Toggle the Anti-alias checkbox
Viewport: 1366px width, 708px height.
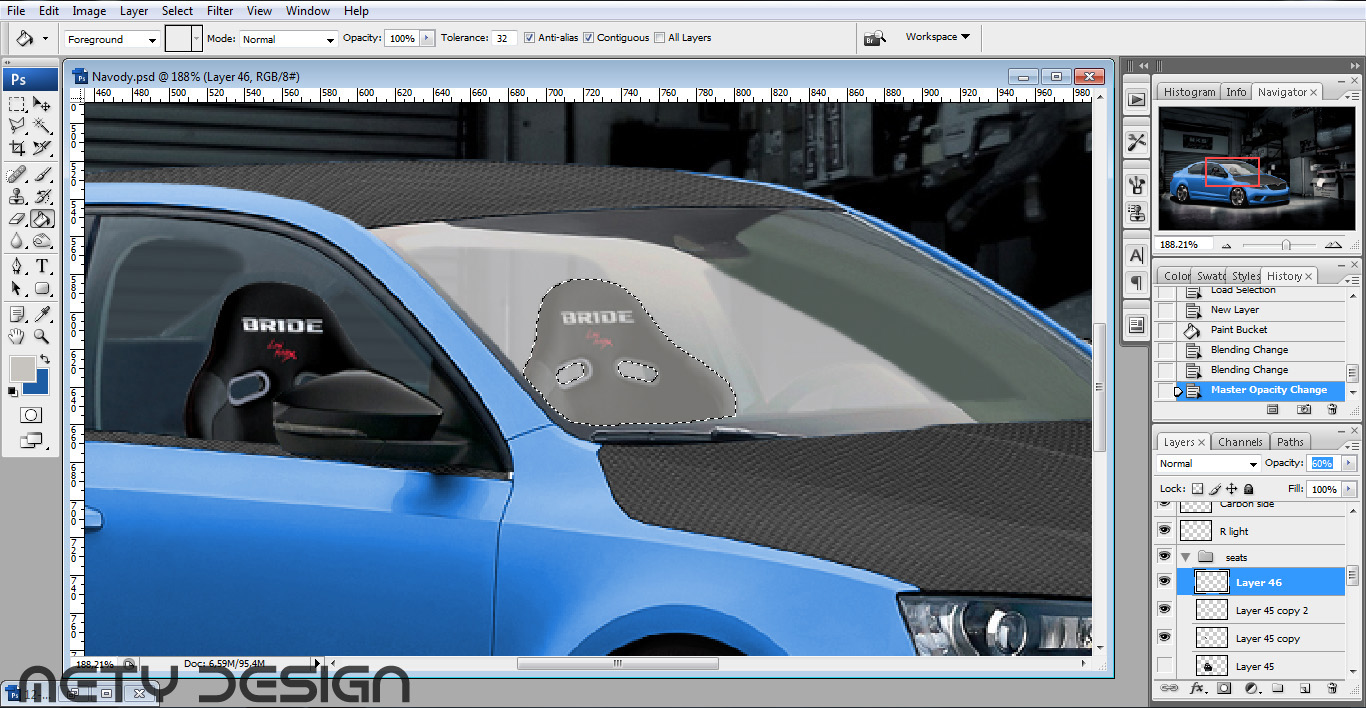pyautogui.click(x=530, y=38)
